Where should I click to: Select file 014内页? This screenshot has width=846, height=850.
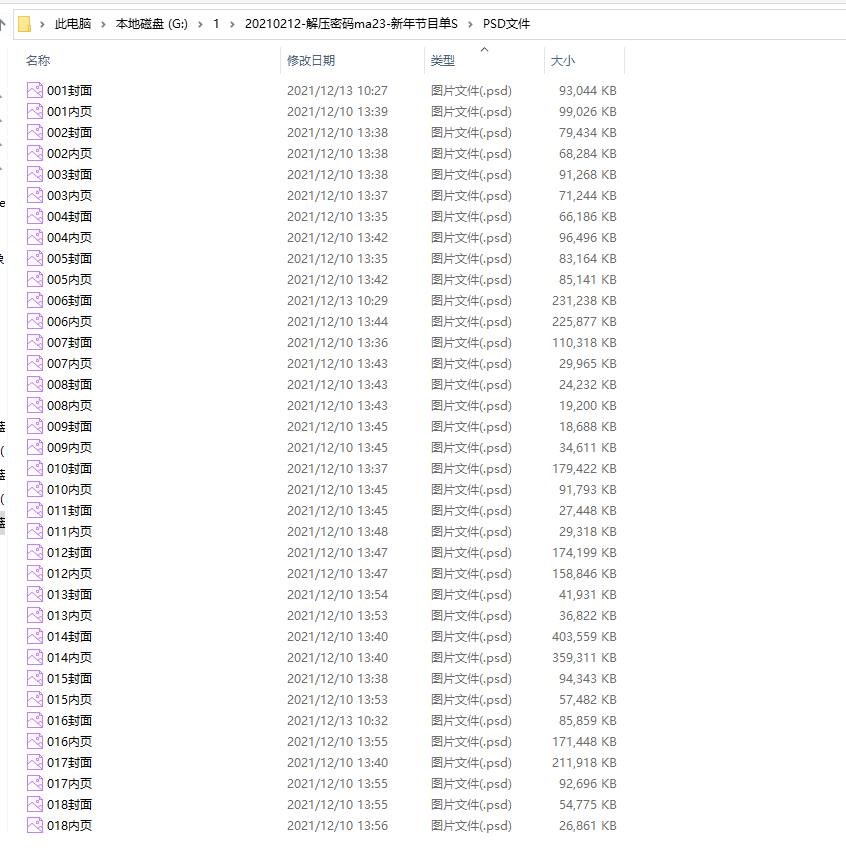[x=69, y=658]
